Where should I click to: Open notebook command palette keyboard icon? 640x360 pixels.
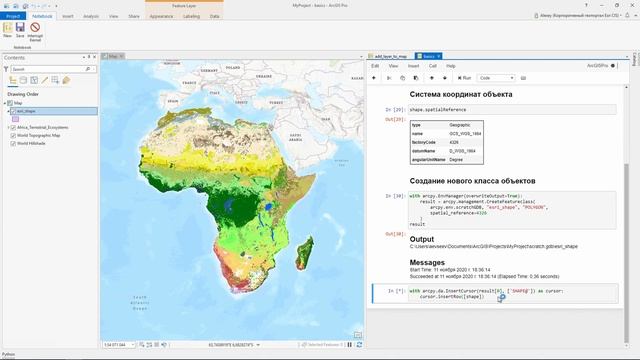[x=523, y=78]
